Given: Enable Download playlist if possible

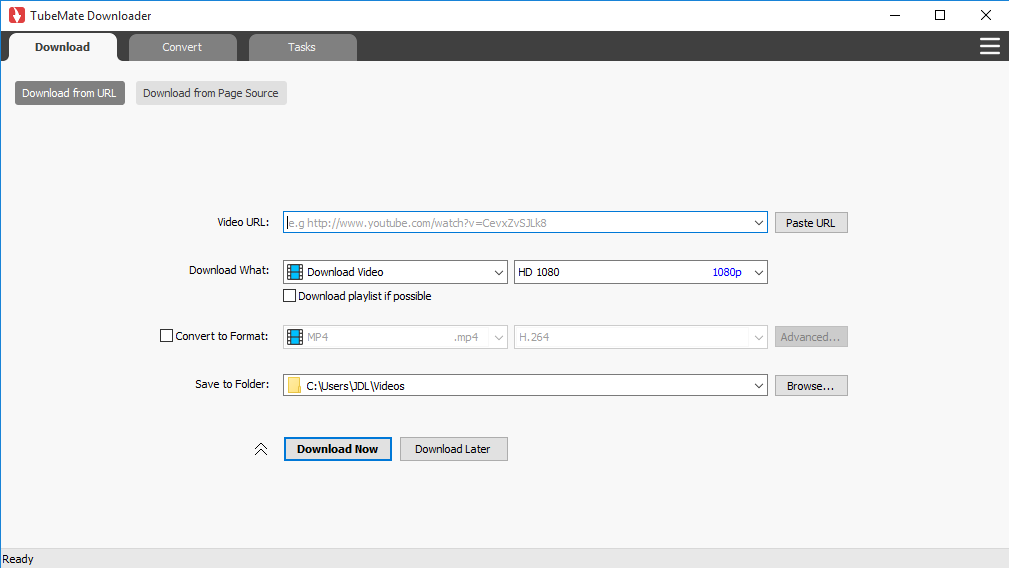Looking at the screenshot, I should (x=290, y=296).
